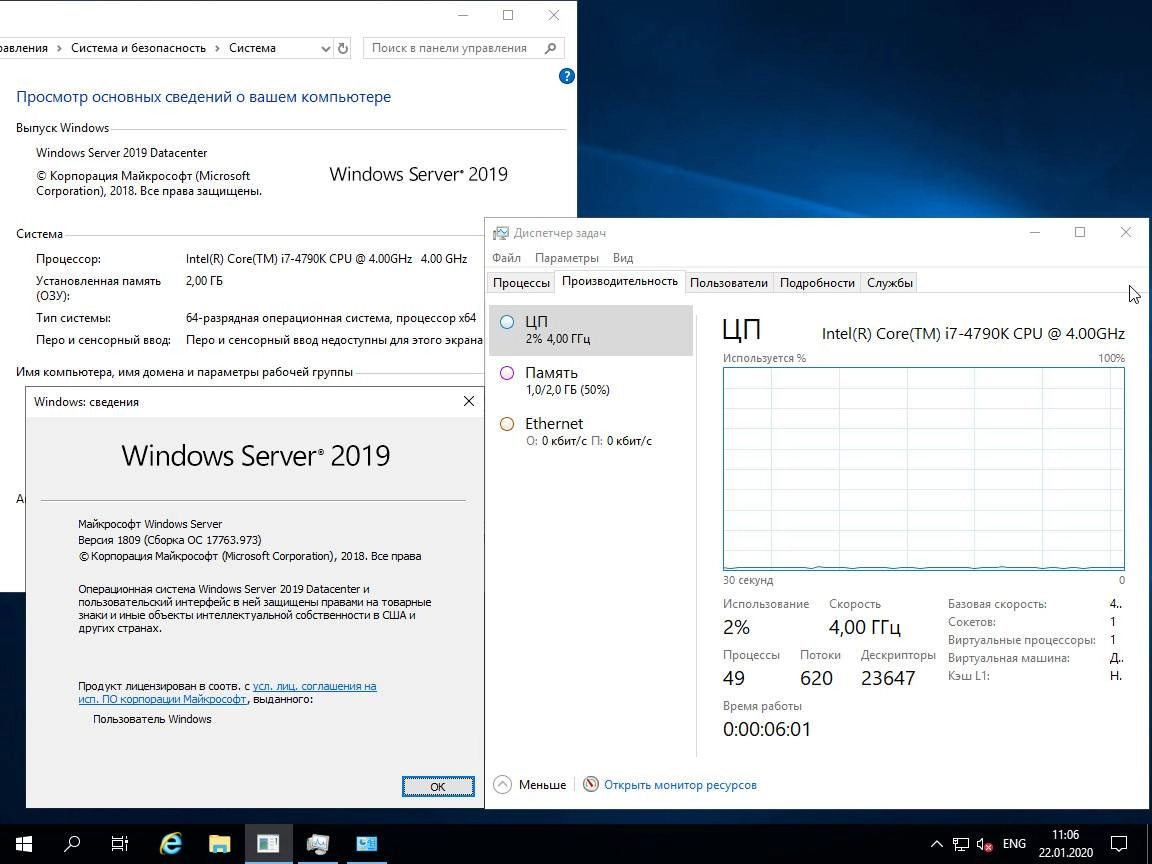The height and width of the screenshot is (864, 1152).
Task: Click the Потоки value 620
Action: click(816, 677)
